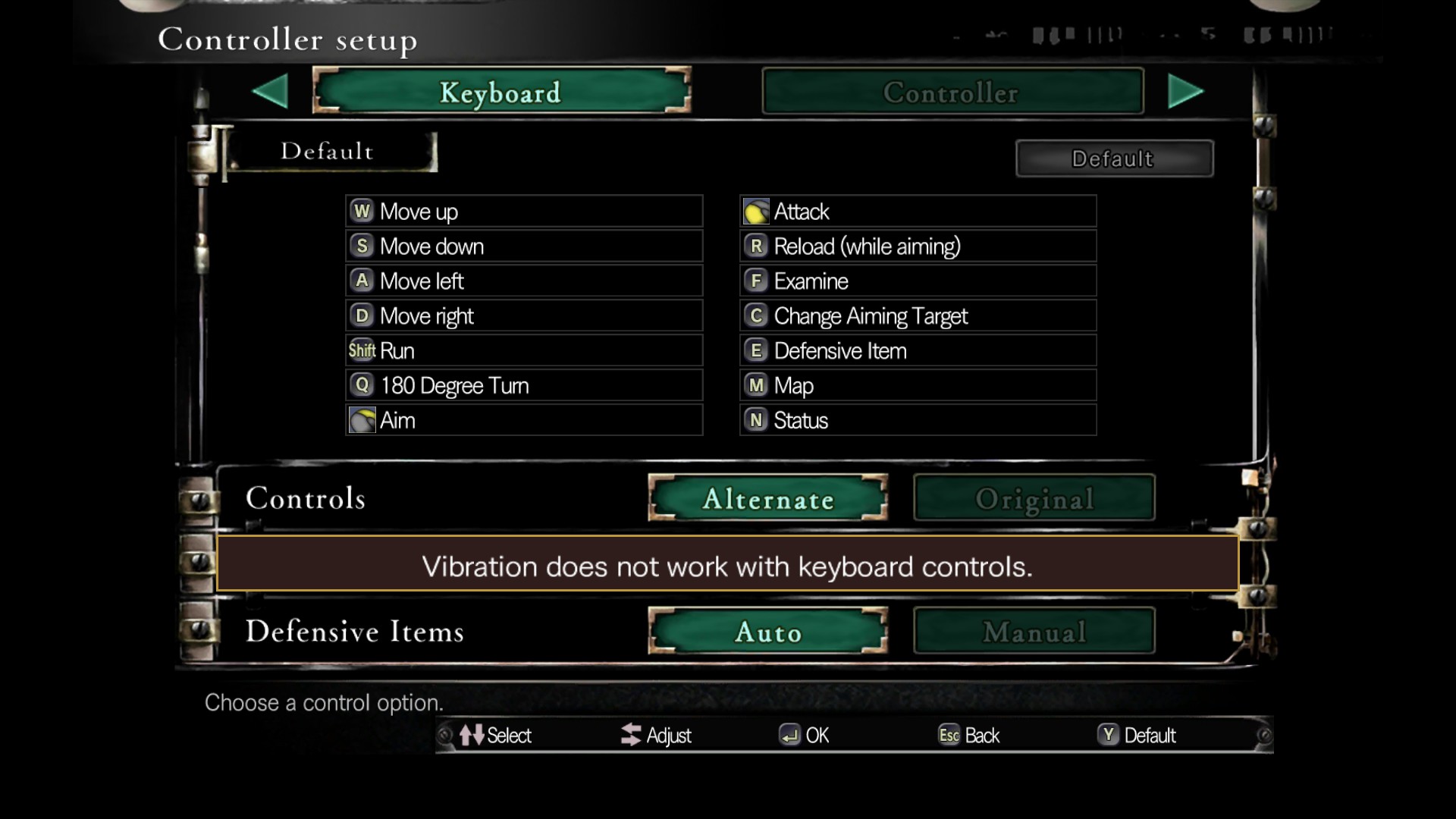Select the Reload (while aiming) binding row
The height and width of the screenshot is (819, 1456).
click(x=918, y=246)
